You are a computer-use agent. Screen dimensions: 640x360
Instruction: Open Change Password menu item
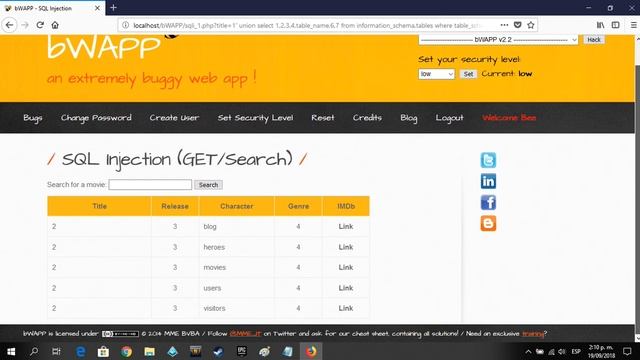(96, 118)
